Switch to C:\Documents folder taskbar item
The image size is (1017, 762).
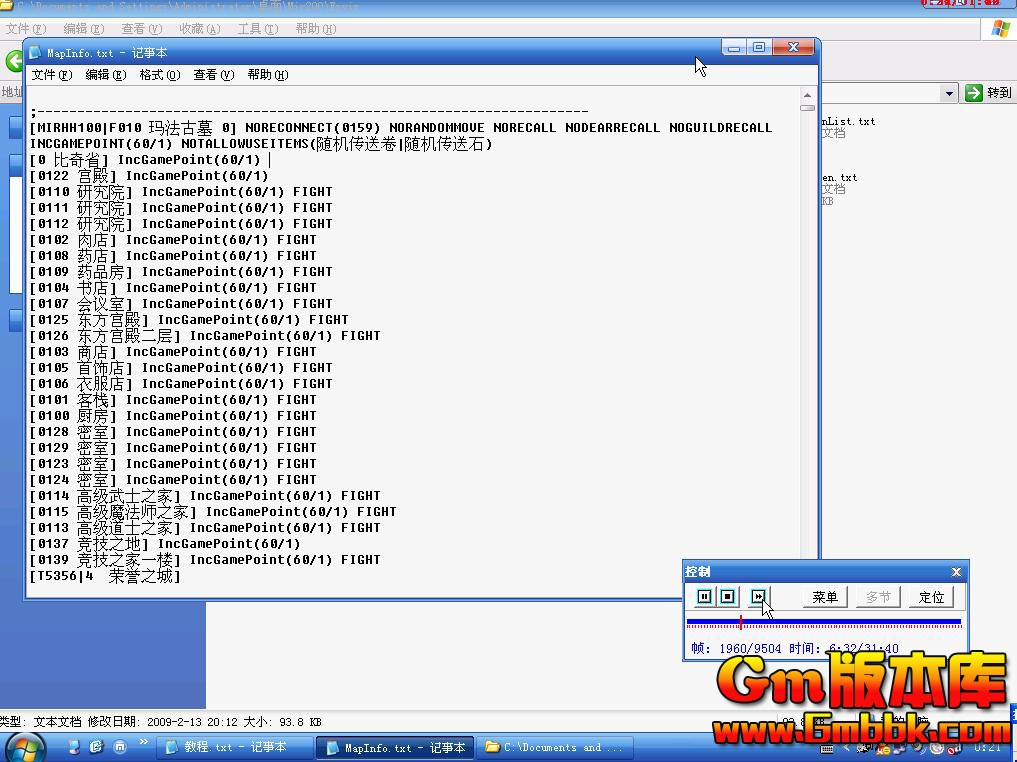pyautogui.click(x=554, y=747)
